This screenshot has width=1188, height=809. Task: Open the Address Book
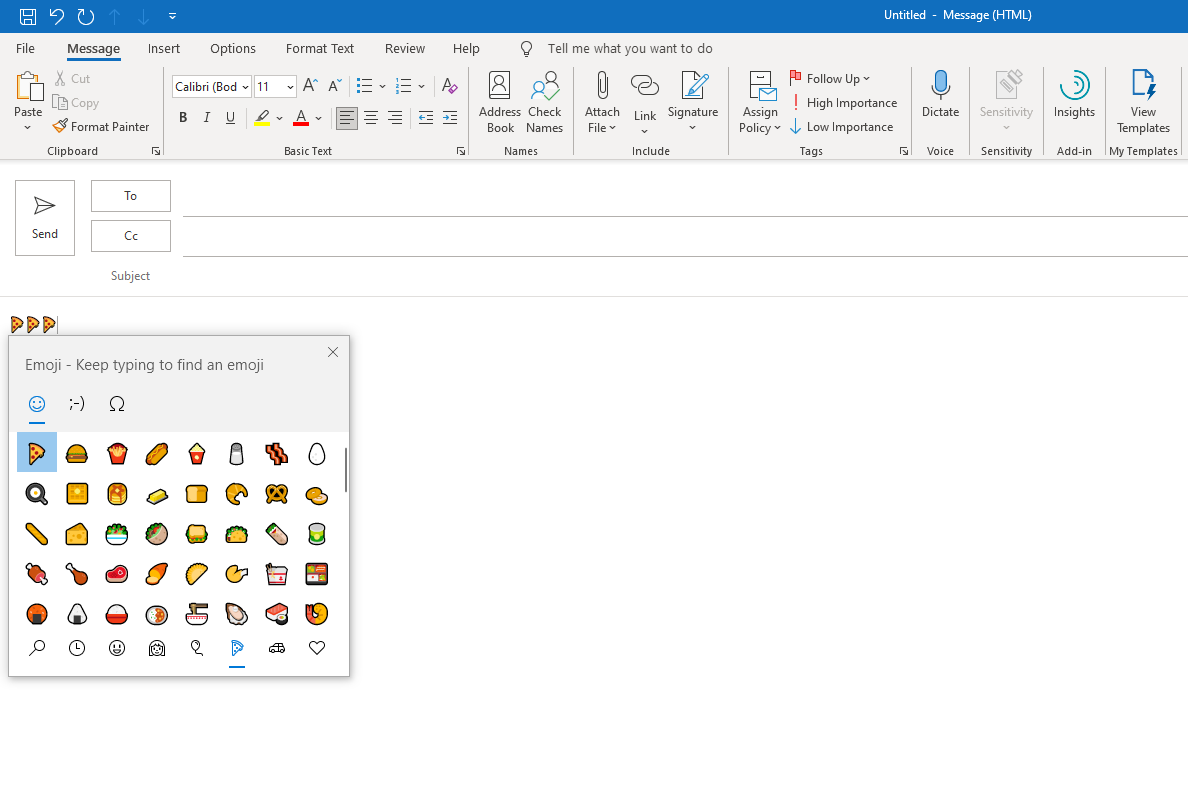(x=499, y=100)
